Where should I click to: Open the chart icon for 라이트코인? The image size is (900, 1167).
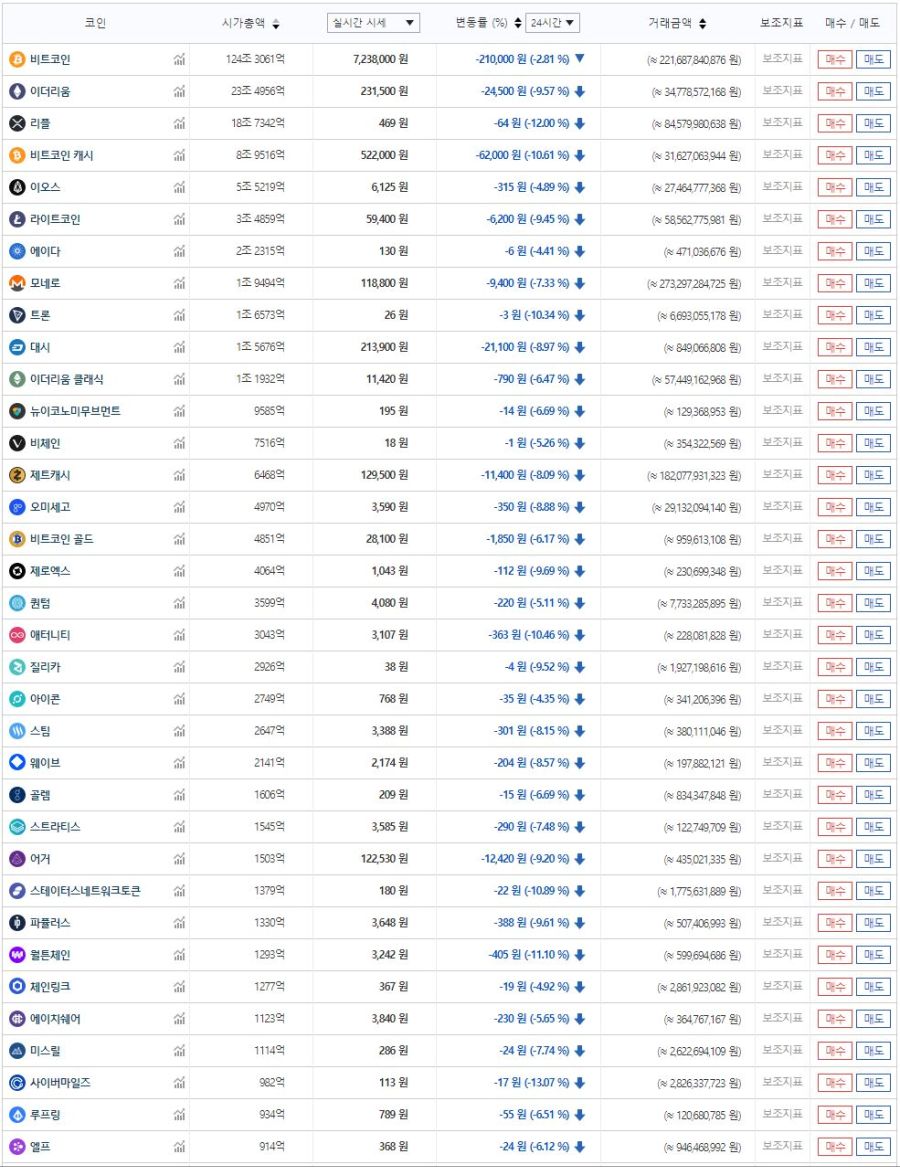point(179,220)
